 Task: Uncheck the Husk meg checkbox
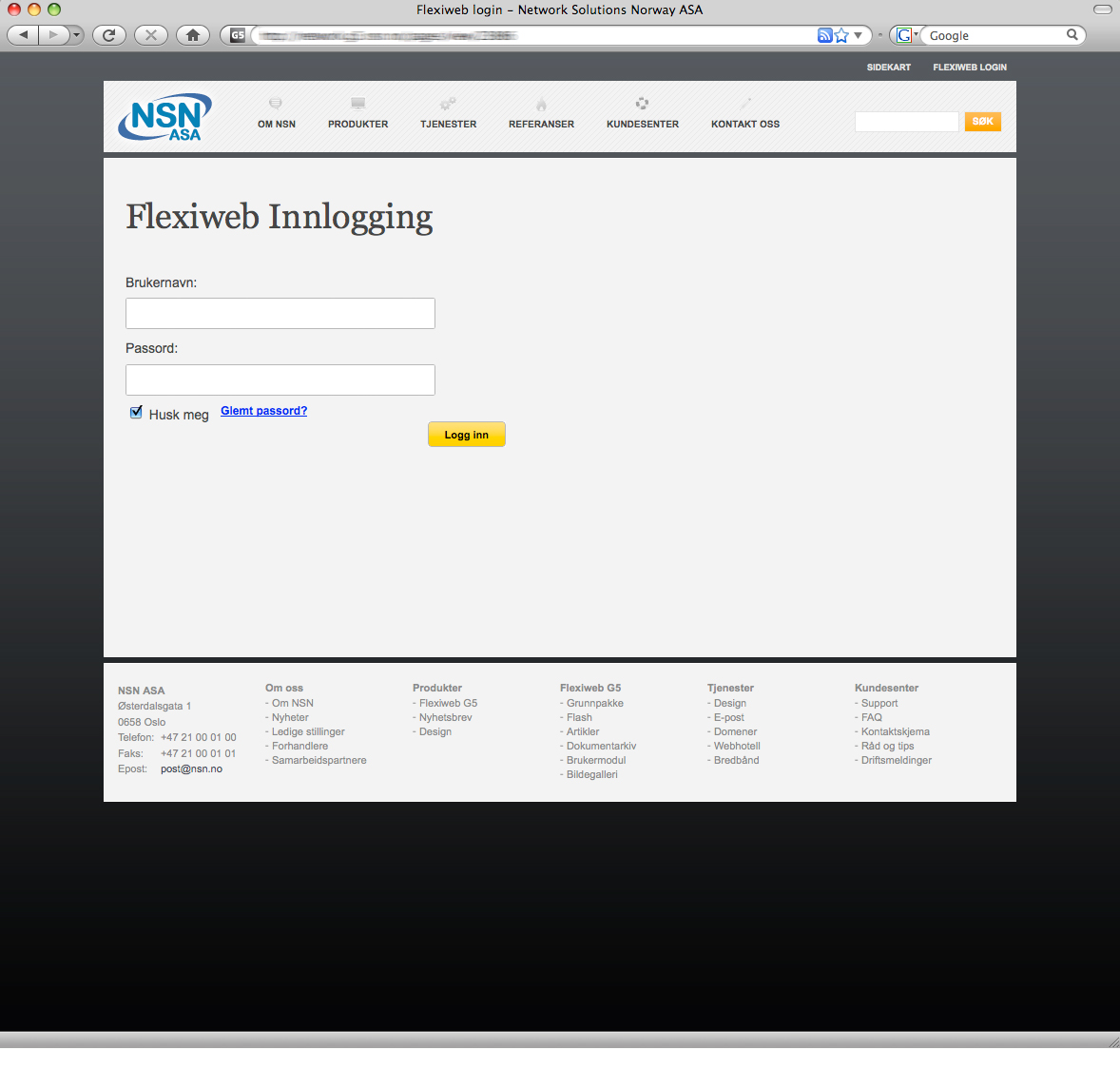(136, 413)
